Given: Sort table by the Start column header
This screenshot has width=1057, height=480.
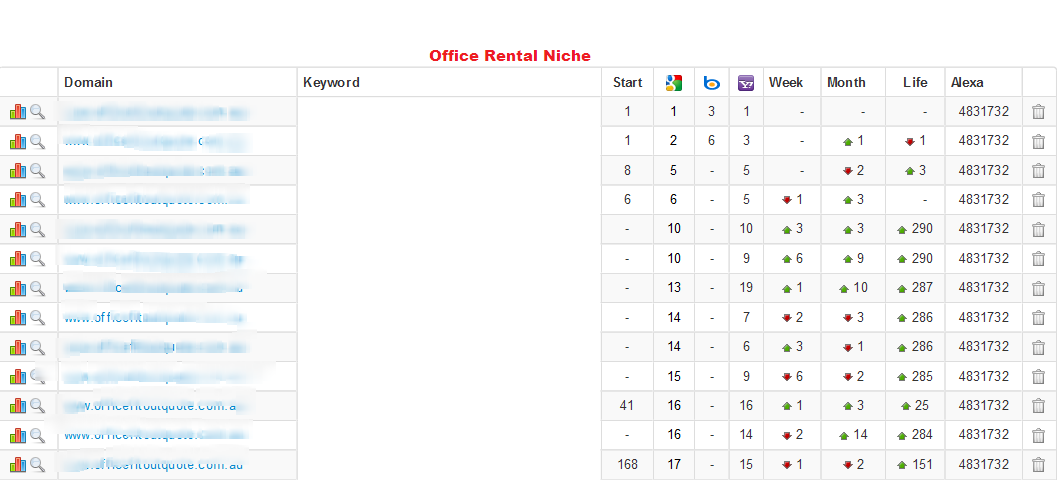Looking at the screenshot, I should 628,83.
